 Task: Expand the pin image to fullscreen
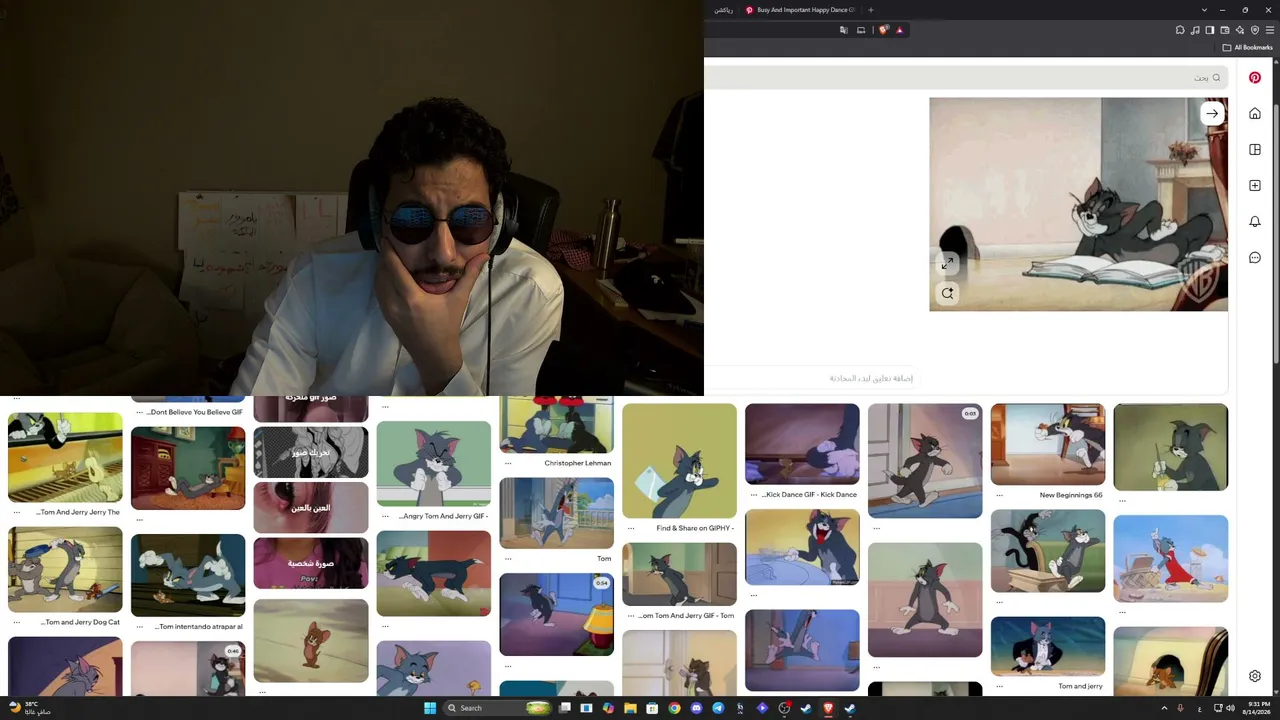[947, 263]
